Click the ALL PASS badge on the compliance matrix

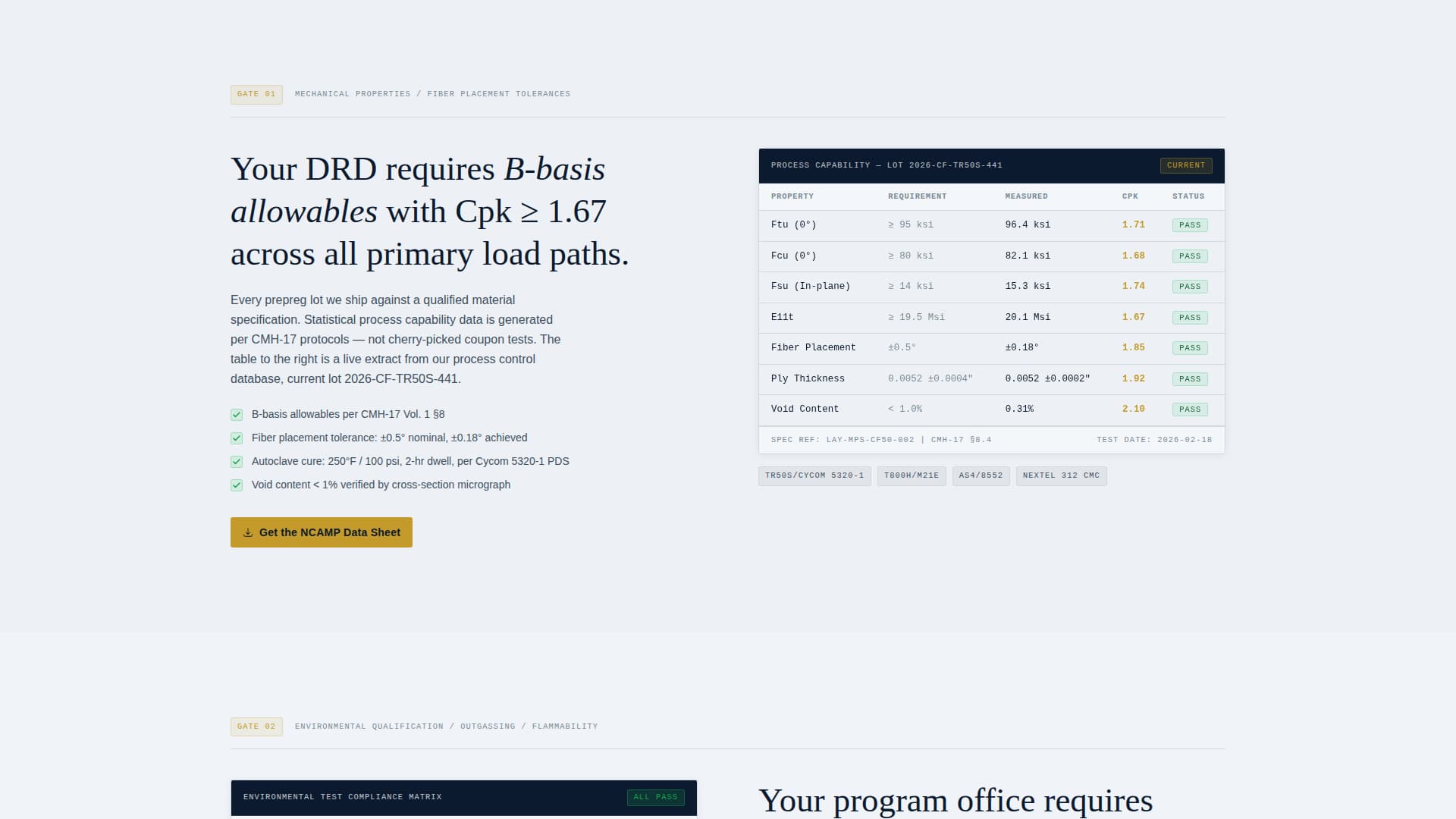(x=655, y=797)
